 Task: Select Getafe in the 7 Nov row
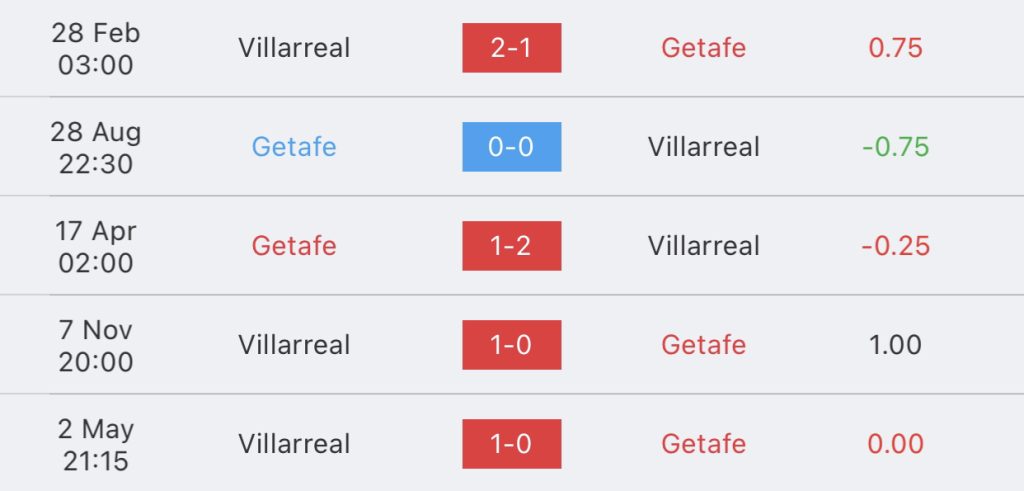[x=703, y=345]
